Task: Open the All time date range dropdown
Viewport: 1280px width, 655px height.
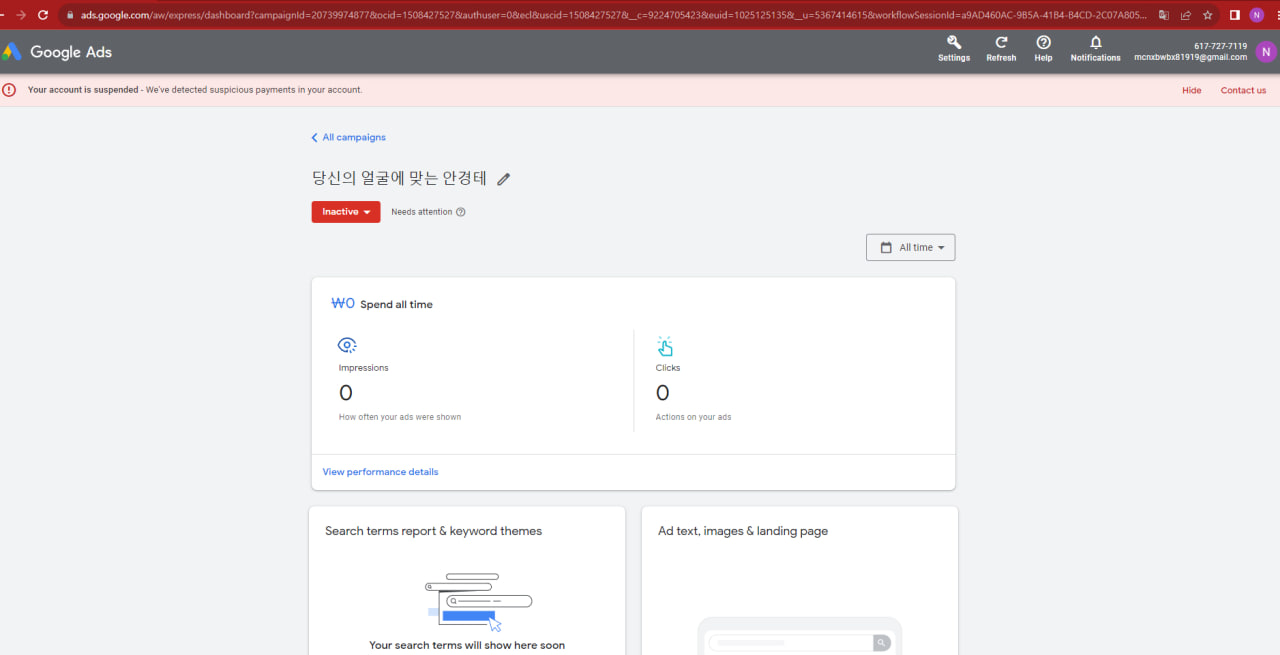Action: pos(910,247)
